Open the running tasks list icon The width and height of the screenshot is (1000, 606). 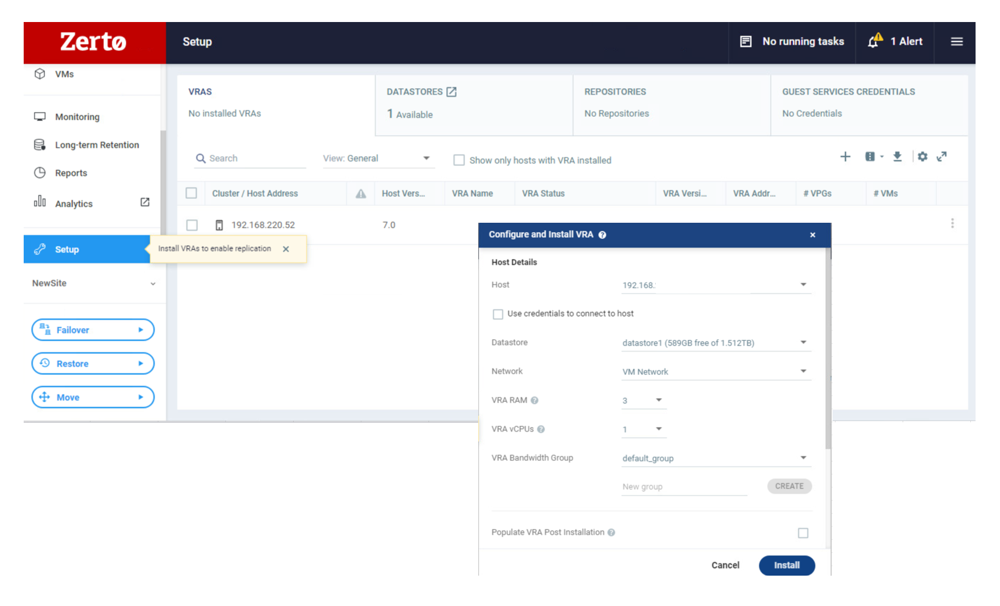click(x=746, y=41)
